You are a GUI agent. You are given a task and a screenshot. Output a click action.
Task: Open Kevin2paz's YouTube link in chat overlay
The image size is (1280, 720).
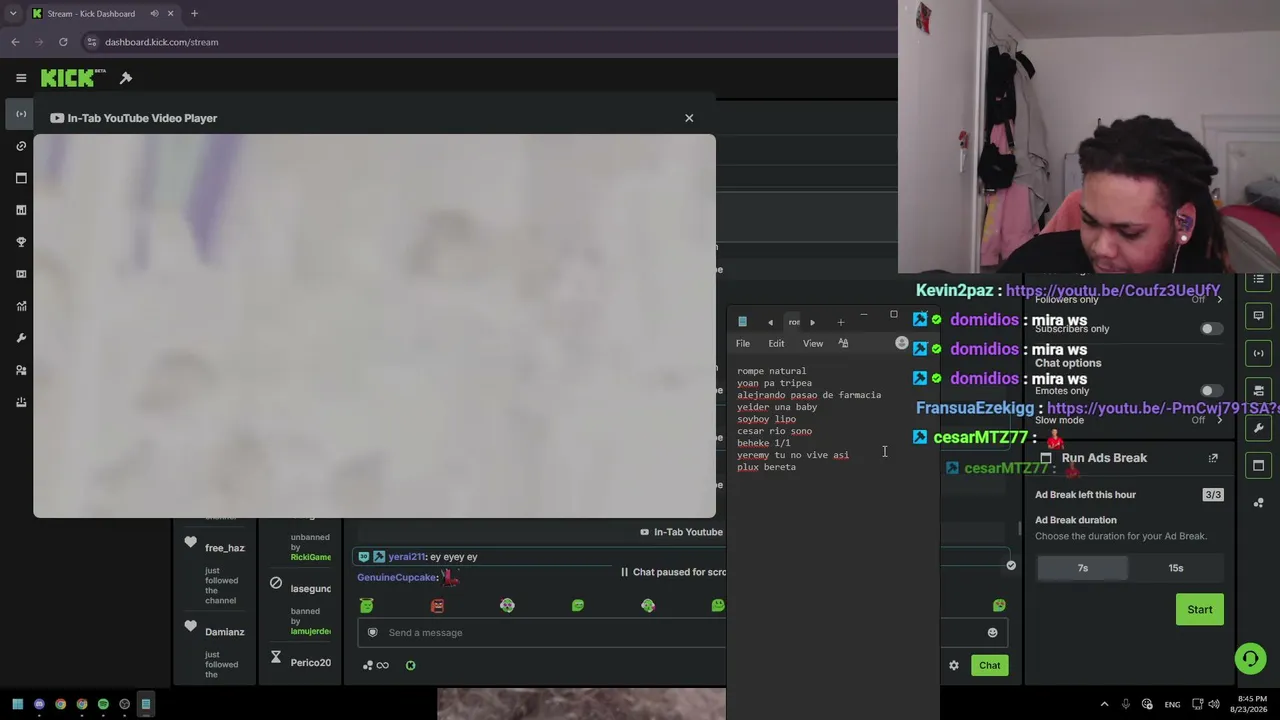1113,290
